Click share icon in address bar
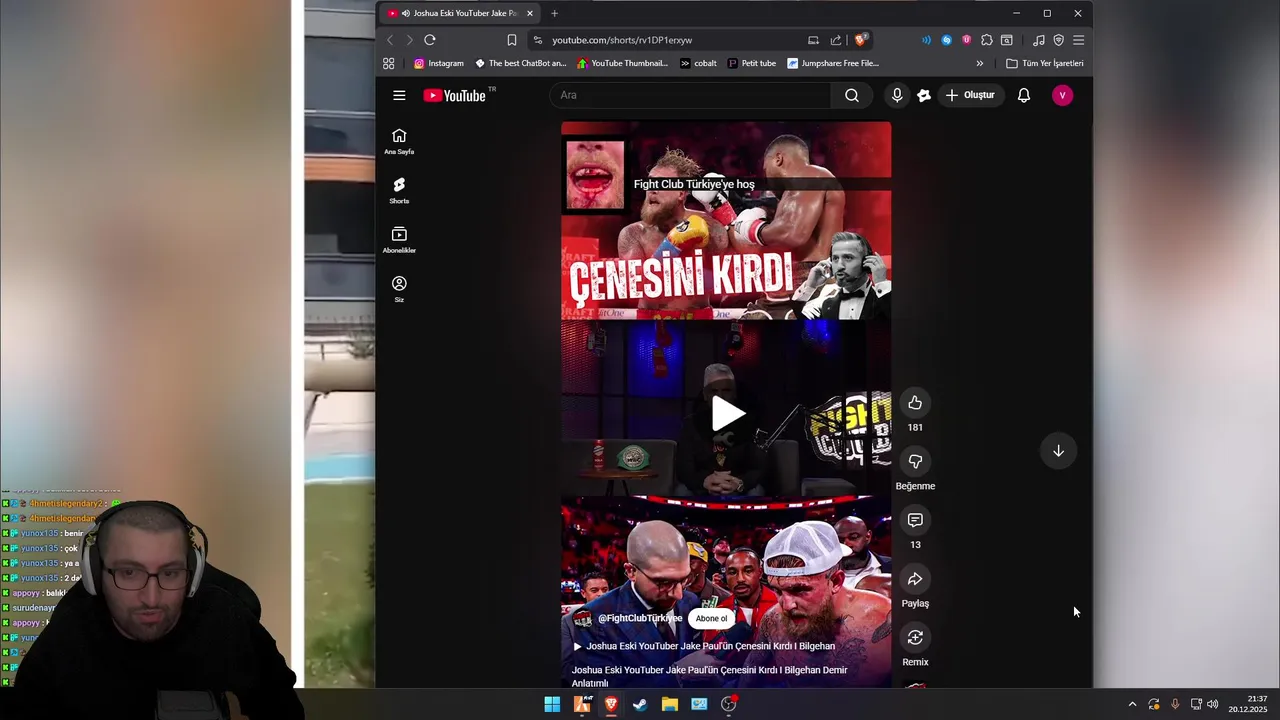 [836, 40]
